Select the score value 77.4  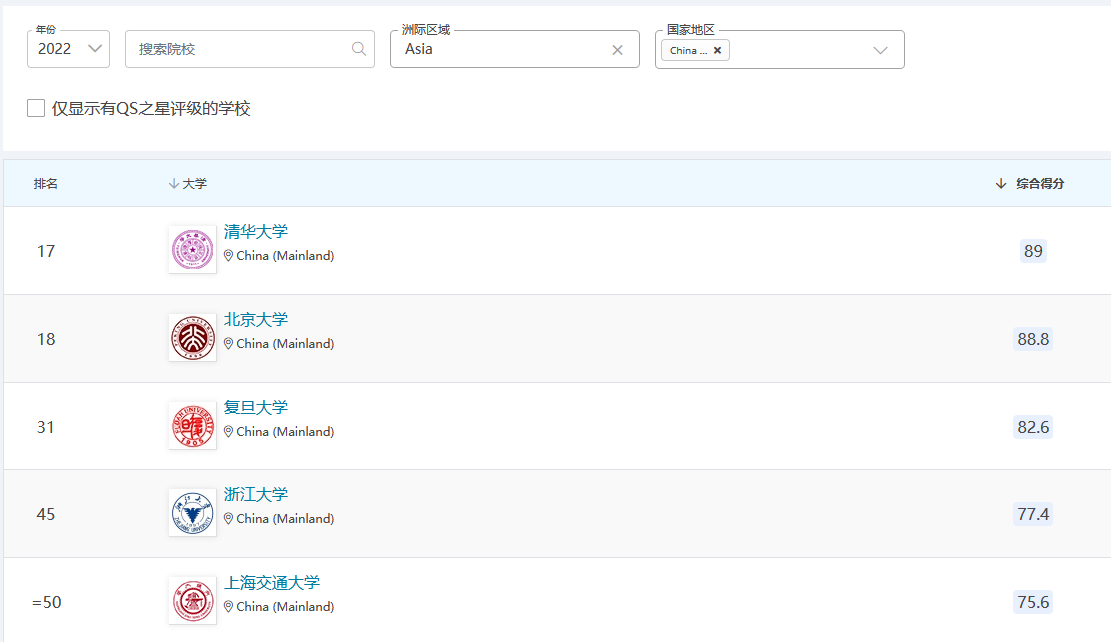1033,514
